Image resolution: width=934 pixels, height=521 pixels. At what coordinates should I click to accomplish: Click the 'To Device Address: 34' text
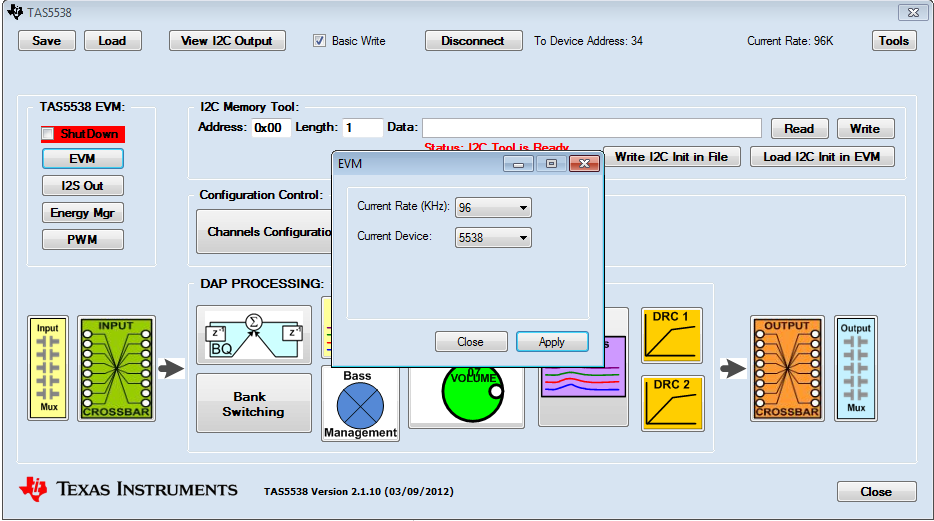pos(589,40)
